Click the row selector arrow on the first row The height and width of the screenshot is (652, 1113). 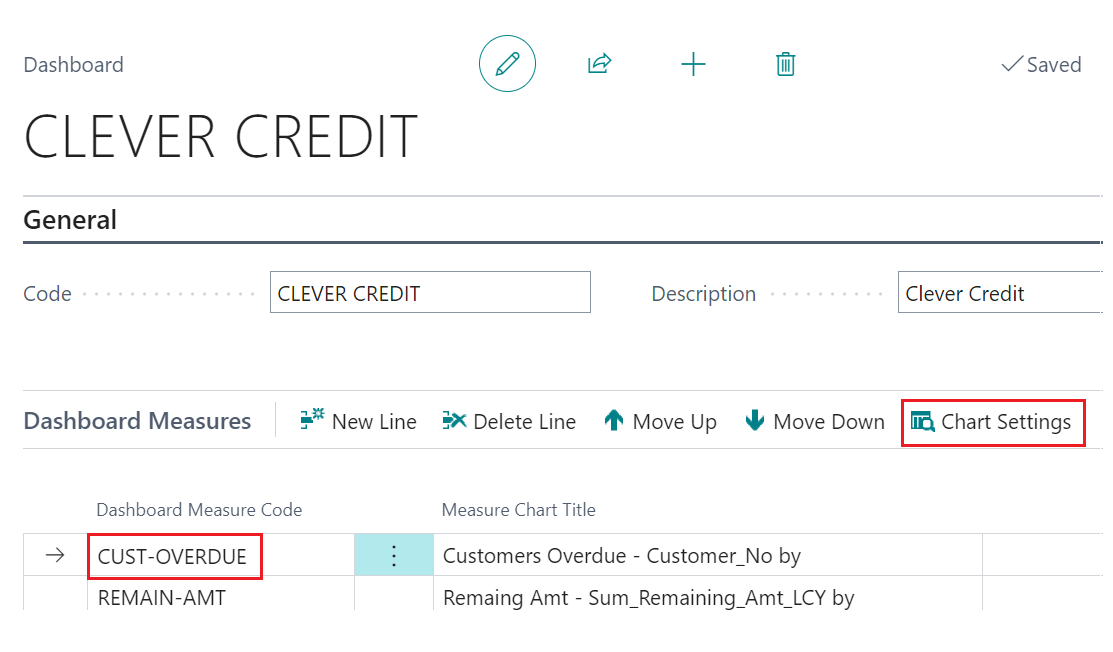coord(55,555)
